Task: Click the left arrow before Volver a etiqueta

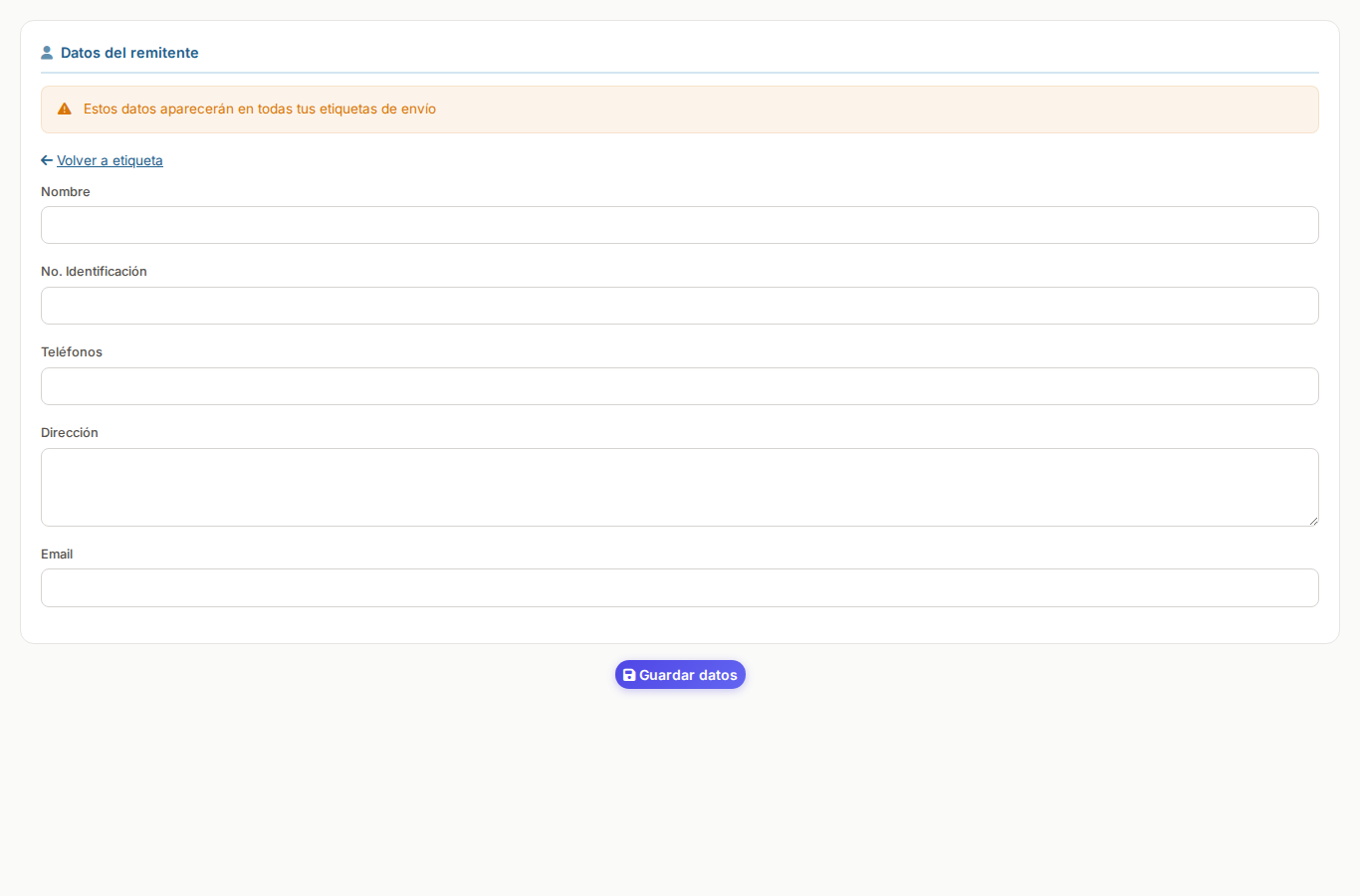Action: (47, 160)
